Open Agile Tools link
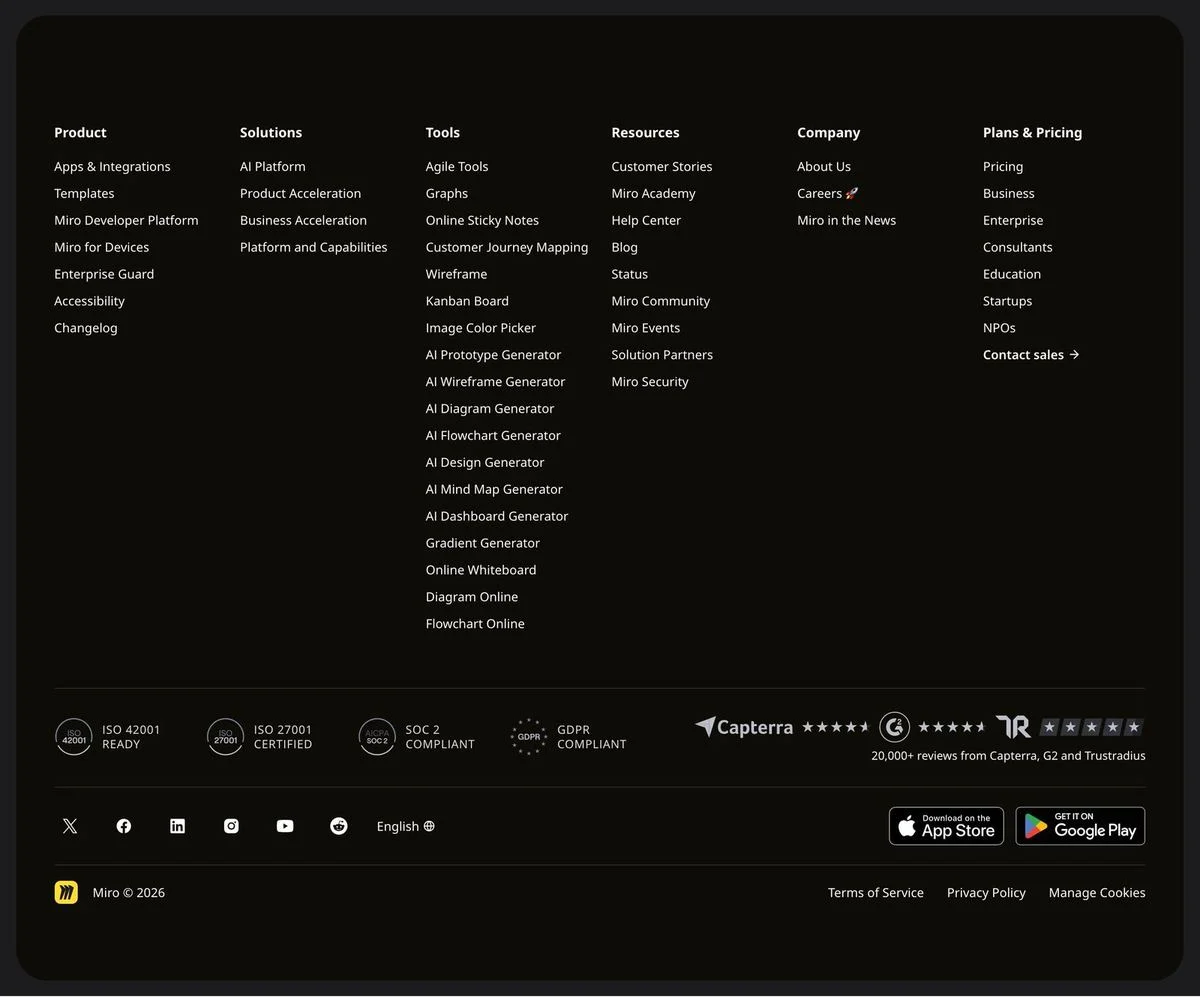 click(x=457, y=167)
